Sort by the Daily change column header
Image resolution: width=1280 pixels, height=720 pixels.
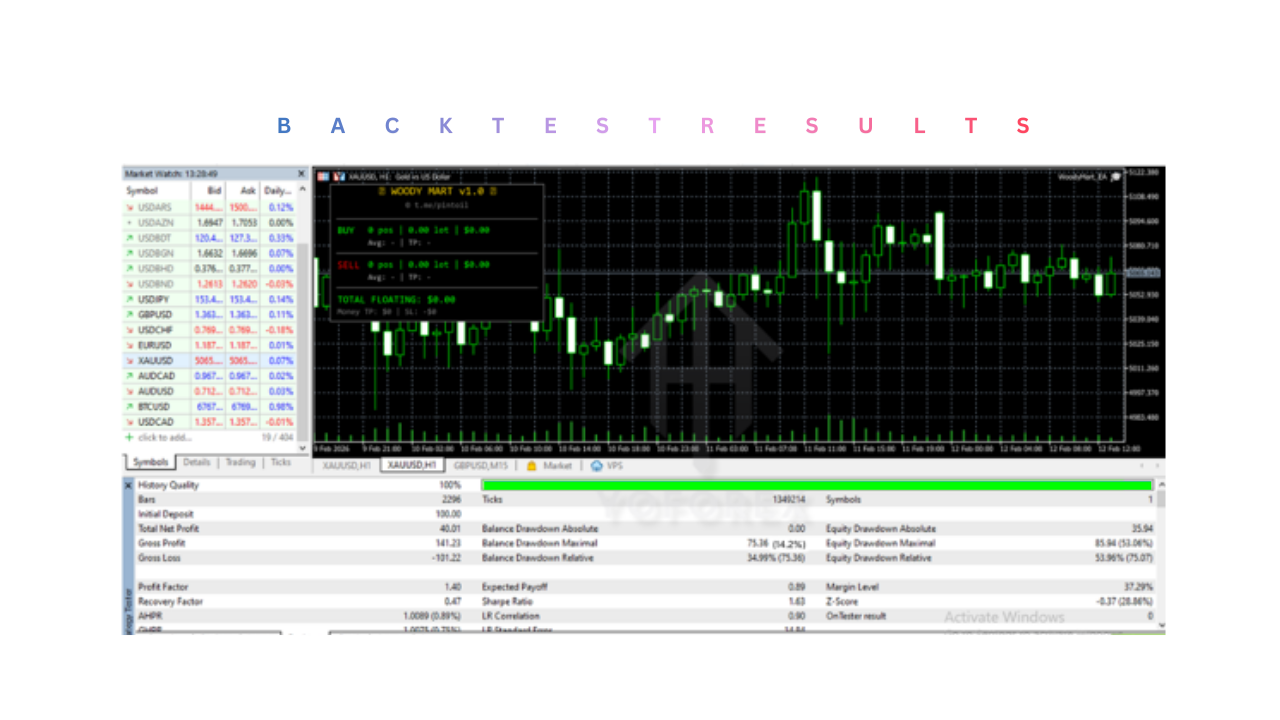pos(278,190)
